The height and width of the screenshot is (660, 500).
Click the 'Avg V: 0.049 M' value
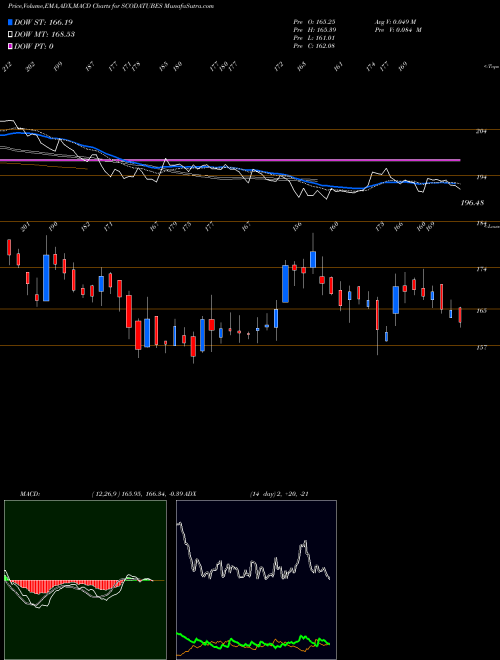tap(395, 22)
